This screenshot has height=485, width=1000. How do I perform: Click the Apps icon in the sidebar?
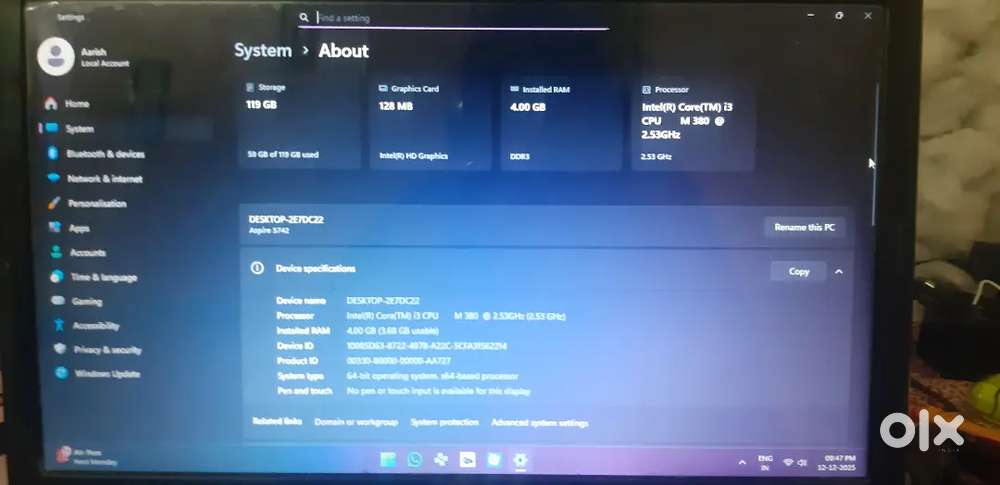(55, 227)
